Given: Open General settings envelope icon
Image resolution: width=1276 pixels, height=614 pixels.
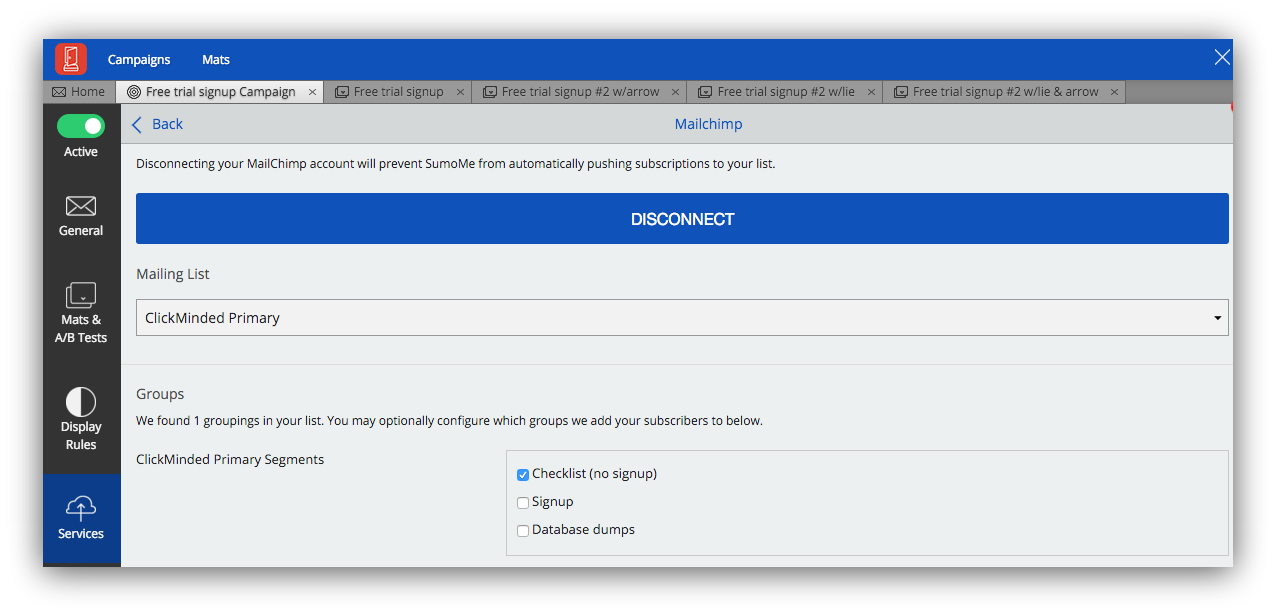Looking at the screenshot, I should click(81, 206).
